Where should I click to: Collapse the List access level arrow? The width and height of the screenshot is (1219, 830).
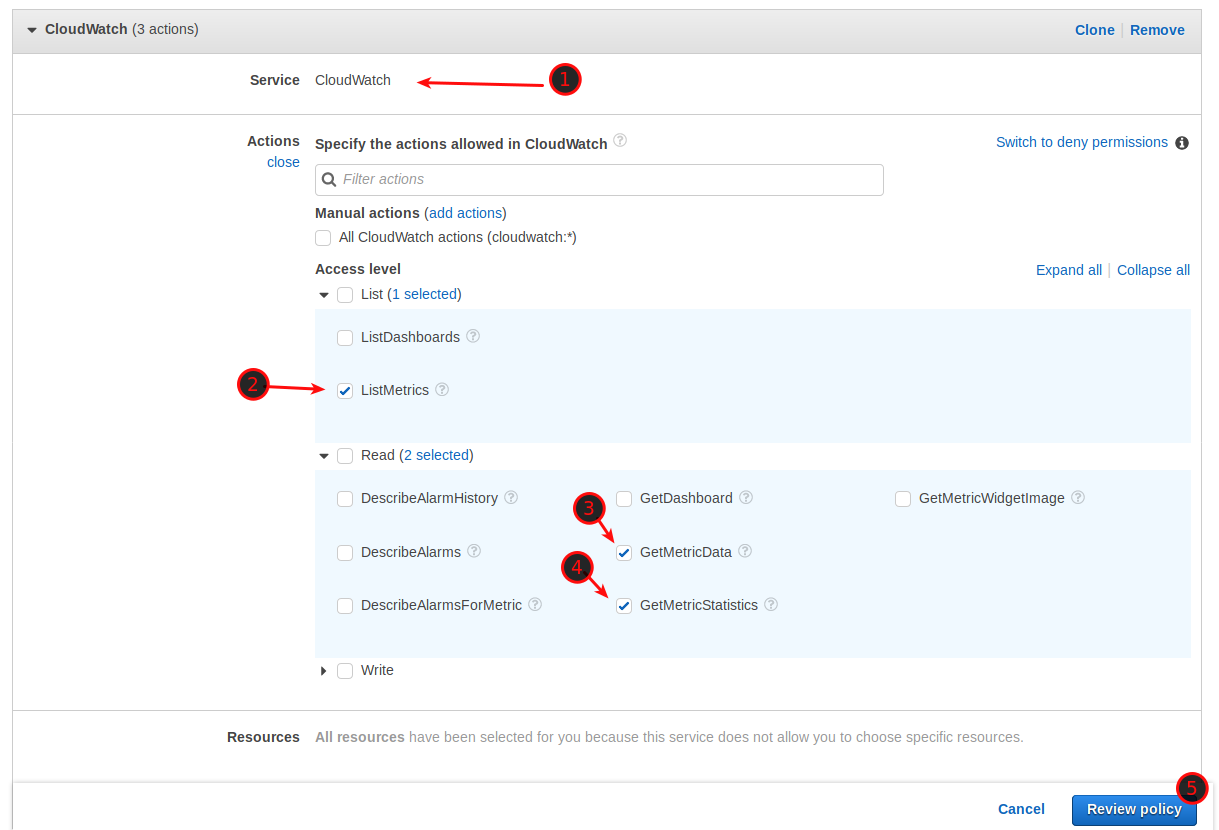(x=324, y=295)
